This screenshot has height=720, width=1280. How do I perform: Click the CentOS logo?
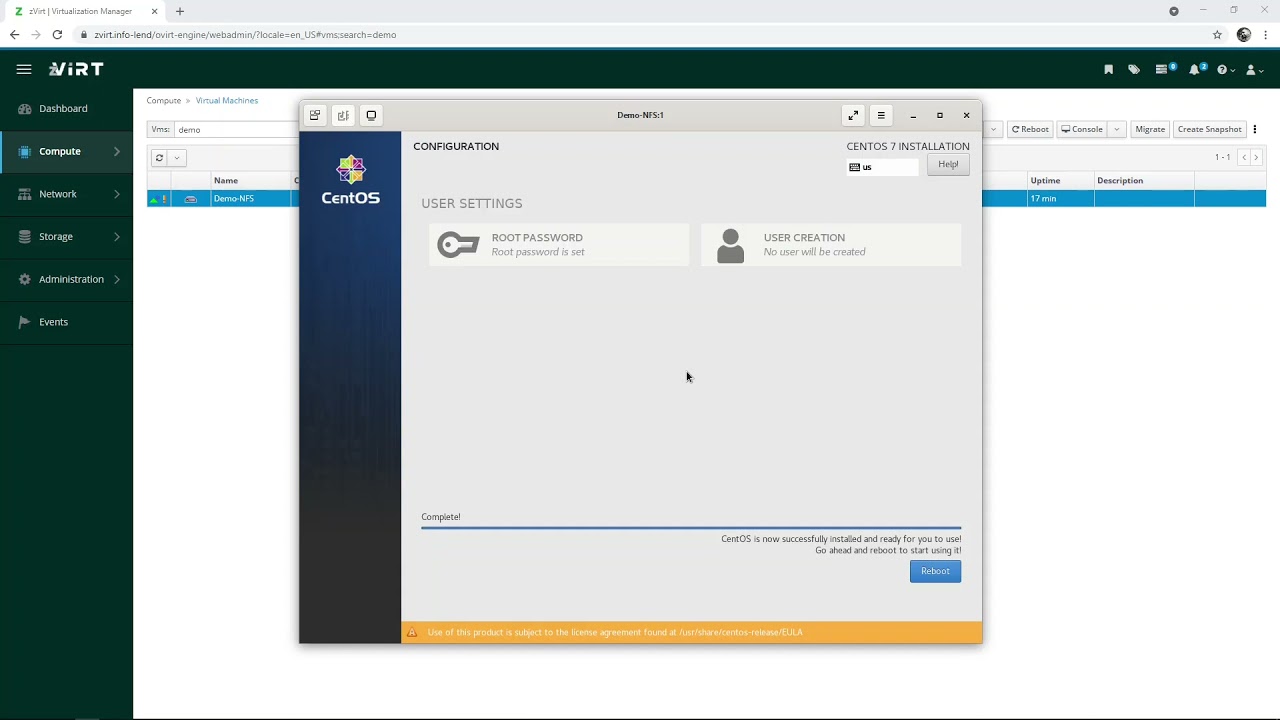click(x=350, y=180)
